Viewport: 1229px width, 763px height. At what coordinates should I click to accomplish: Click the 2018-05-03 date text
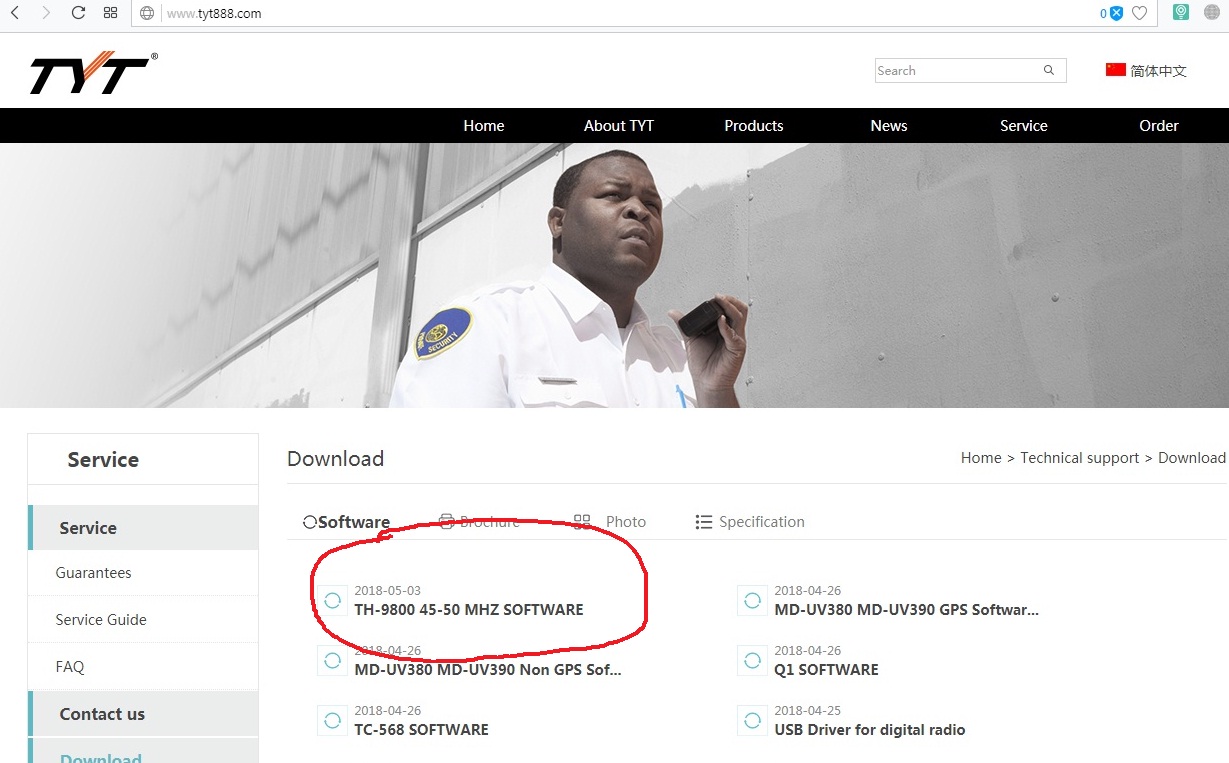coord(388,591)
